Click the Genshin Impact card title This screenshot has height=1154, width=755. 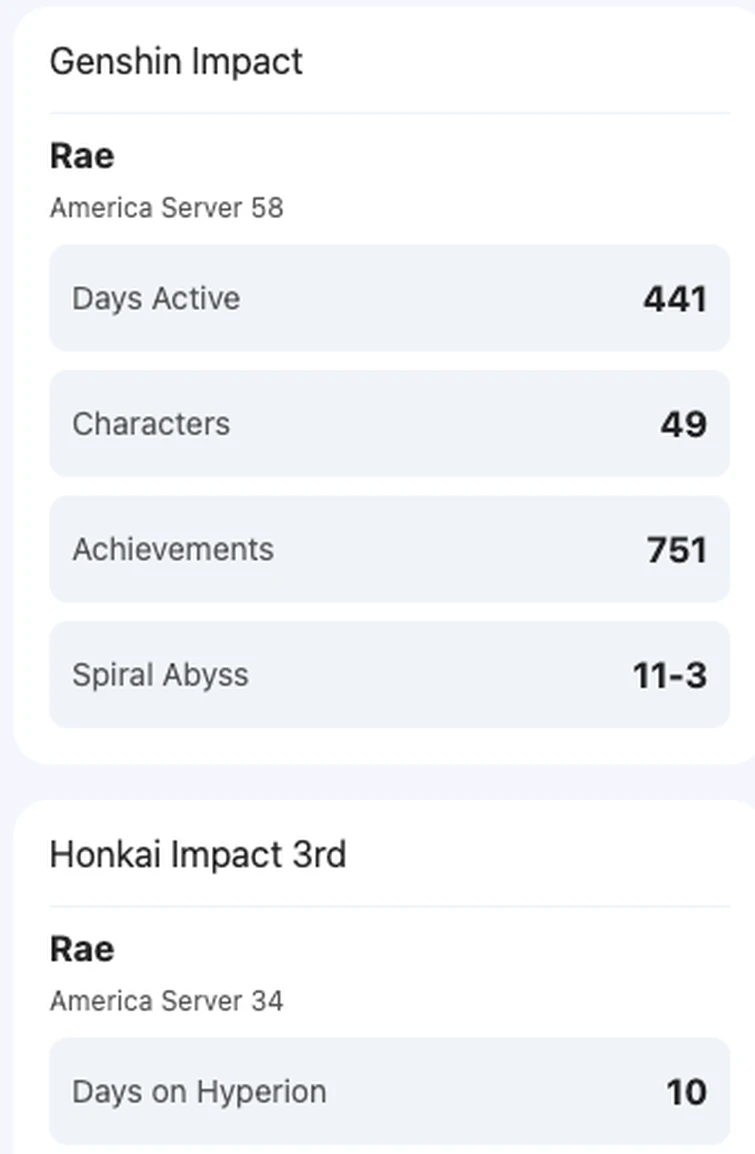pyautogui.click(x=176, y=62)
